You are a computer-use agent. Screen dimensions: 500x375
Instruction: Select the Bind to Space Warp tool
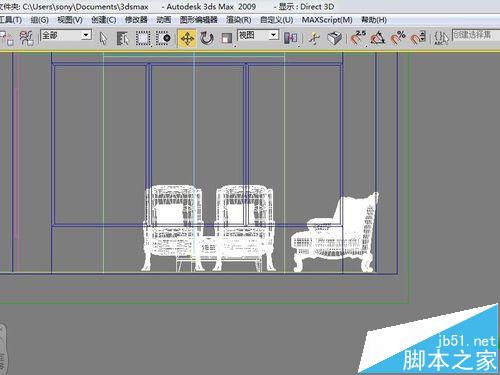pyautogui.click(x=27, y=38)
